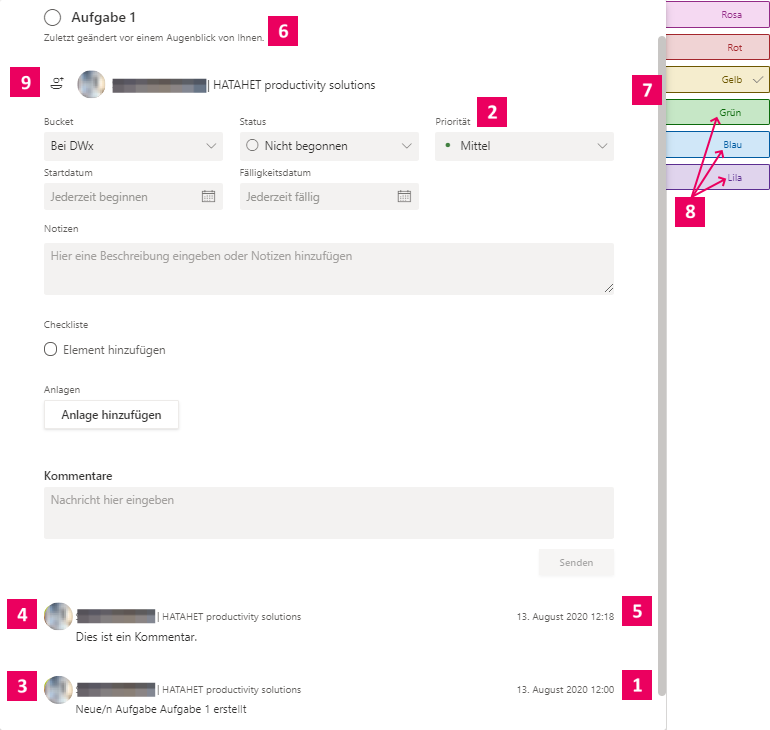770x730 pixels.
Task: Click avatar of 'Aufgabe 1 erstellt' entry
Action: point(58,689)
